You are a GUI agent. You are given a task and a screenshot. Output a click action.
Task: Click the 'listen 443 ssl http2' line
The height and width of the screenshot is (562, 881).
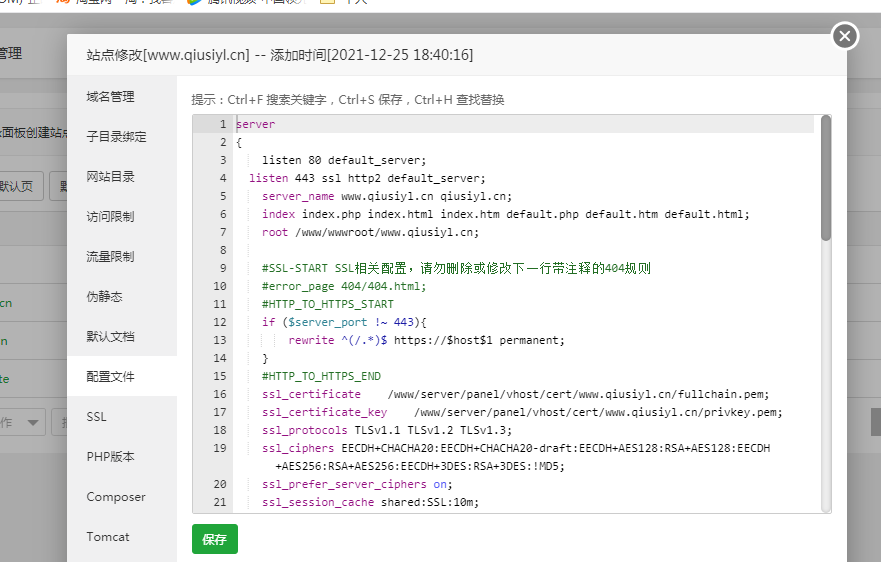coord(367,178)
